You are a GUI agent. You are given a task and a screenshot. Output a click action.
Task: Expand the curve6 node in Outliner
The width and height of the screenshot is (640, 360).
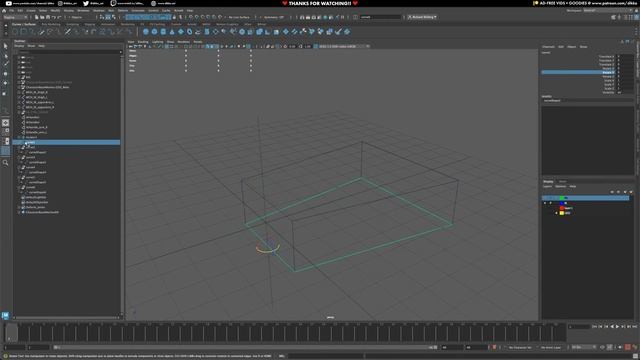coord(19,187)
